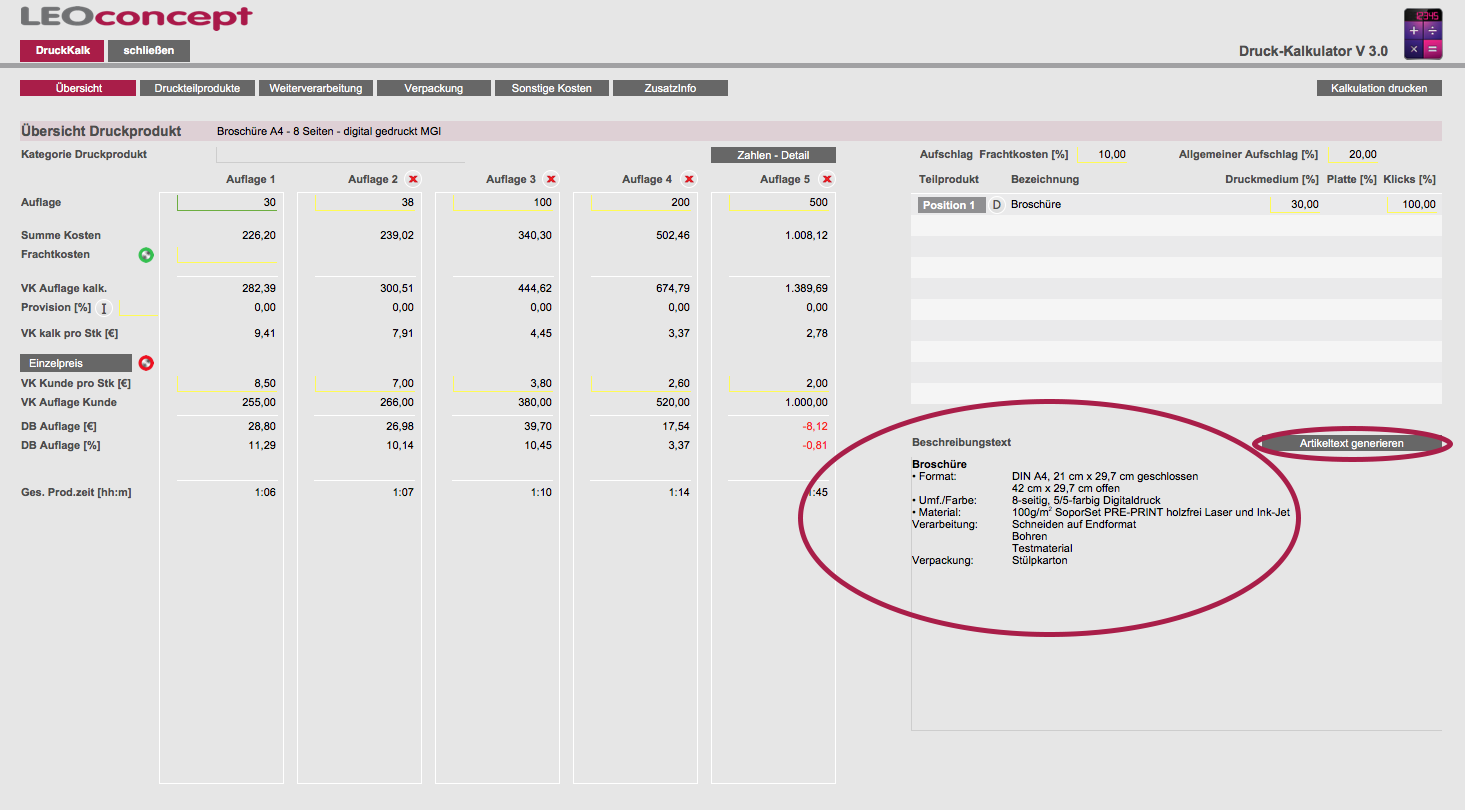Click Provision value 0,00 under Auflage 1
Viewport: 1465px width, 810px height.
tap(265, 308)
